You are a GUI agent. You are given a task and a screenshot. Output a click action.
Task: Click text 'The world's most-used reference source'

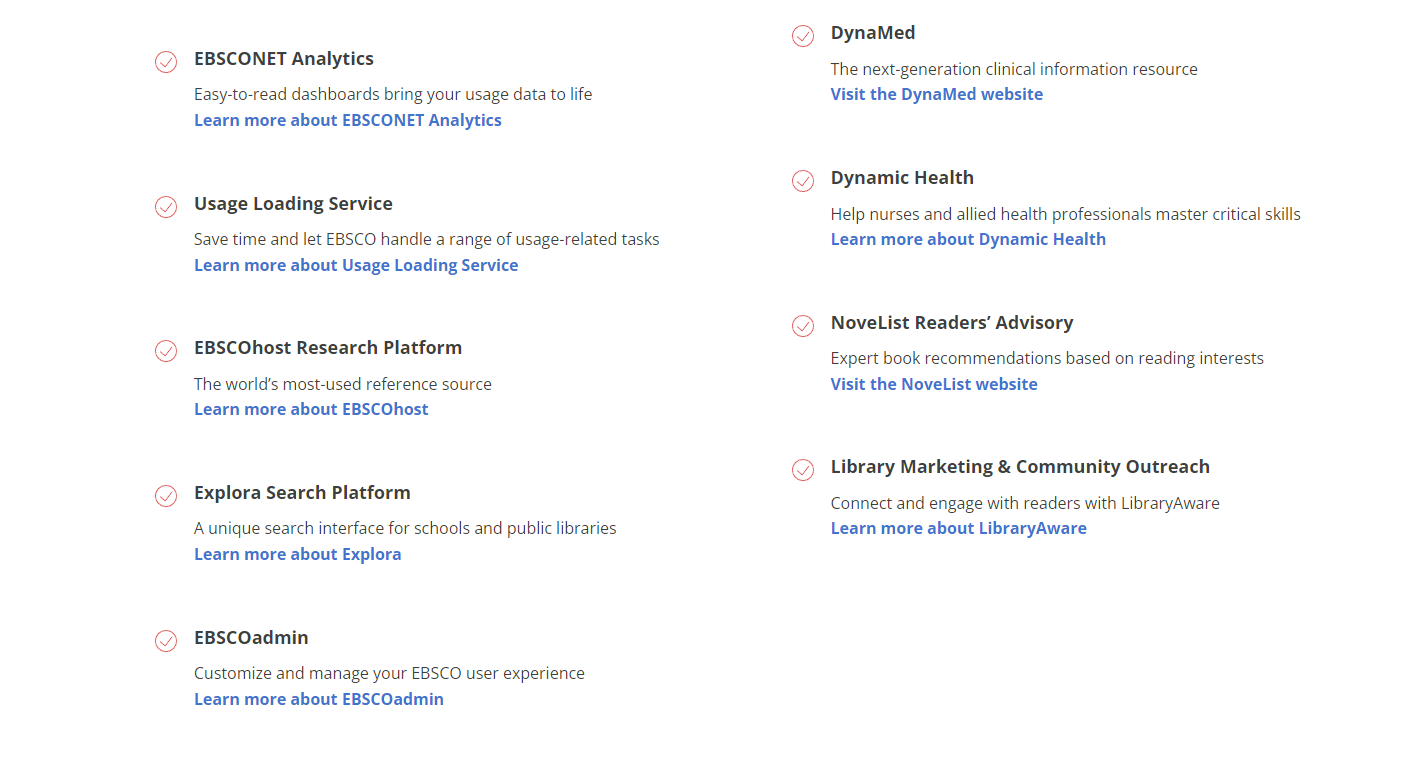343,384
